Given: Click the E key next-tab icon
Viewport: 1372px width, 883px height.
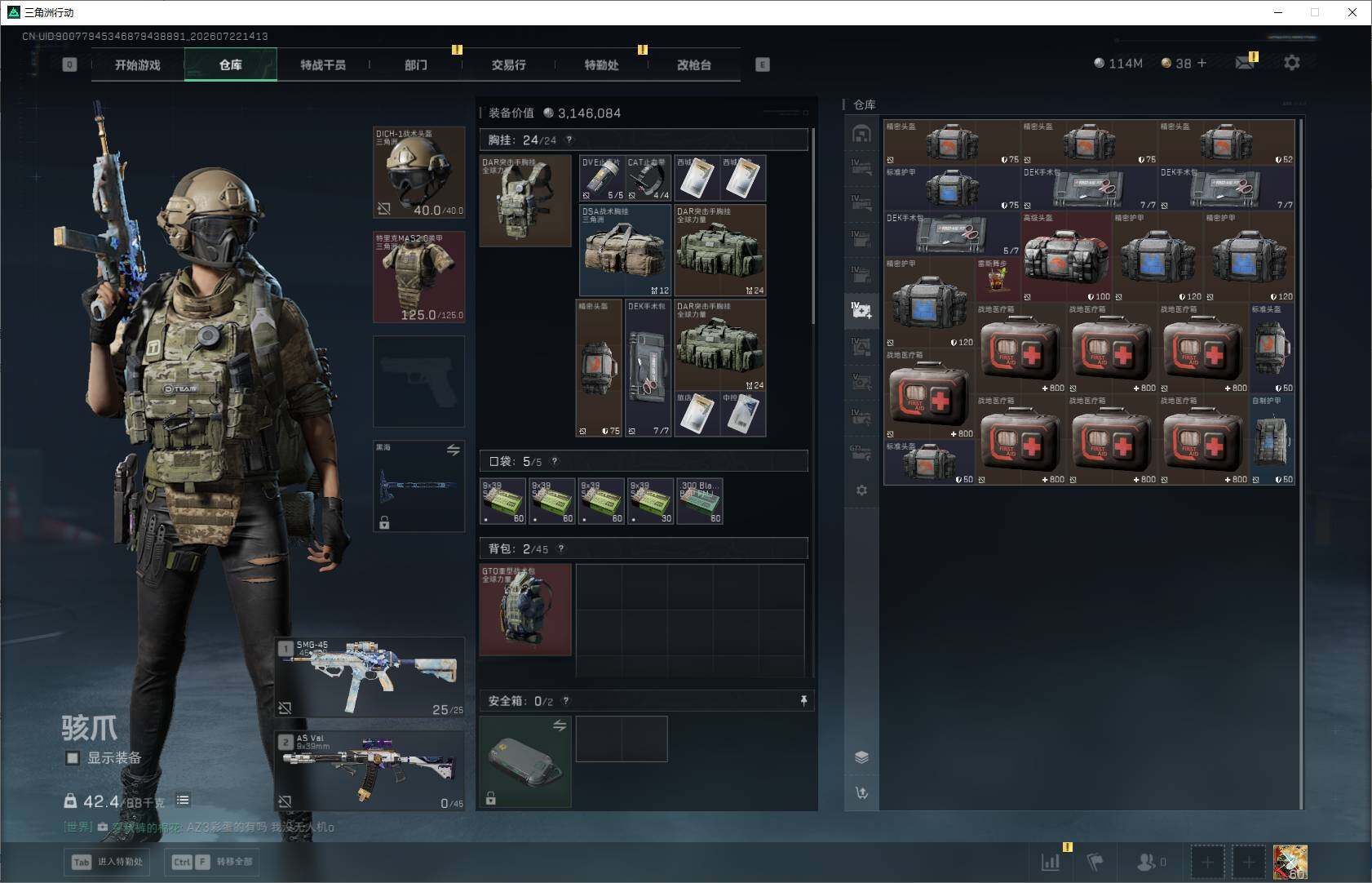Looking at the screenshot, I should coord(763,64).
